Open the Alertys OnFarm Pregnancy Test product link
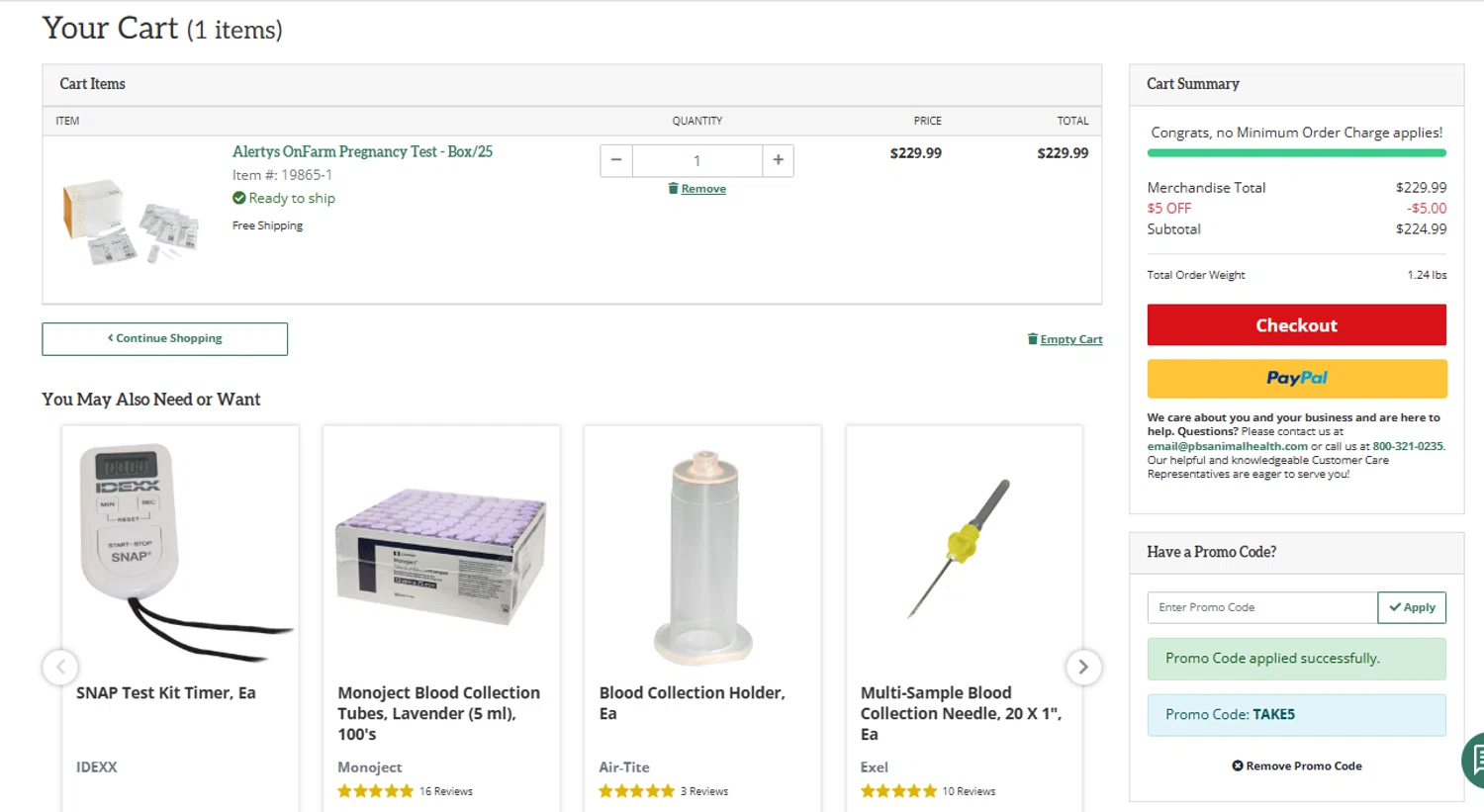Screen dimensions: 1484x812 click(362, 151)
